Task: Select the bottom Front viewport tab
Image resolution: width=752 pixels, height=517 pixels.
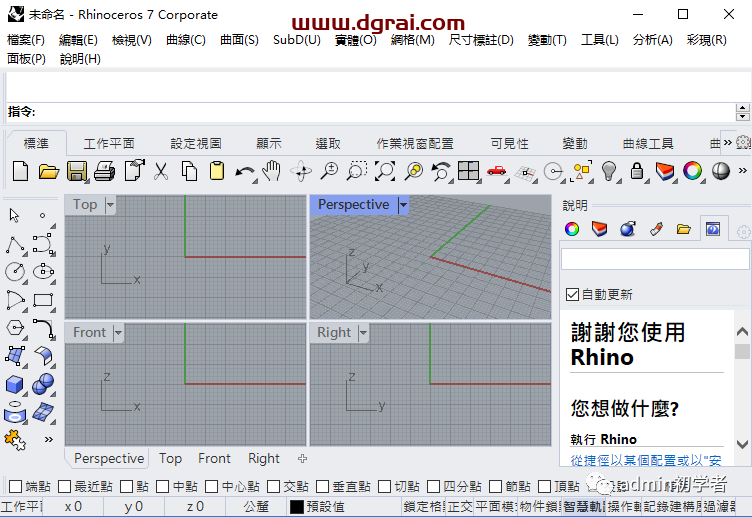Action: (214, 458)
